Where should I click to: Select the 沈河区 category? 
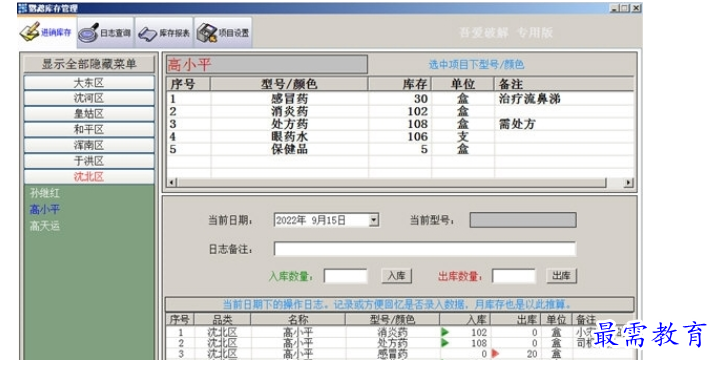(x=89, y=98)
